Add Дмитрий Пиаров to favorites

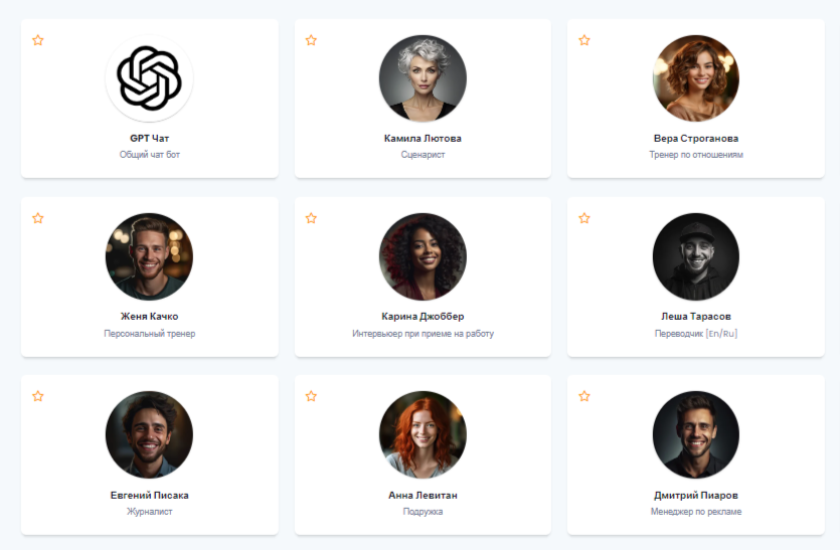click(584, 396)
